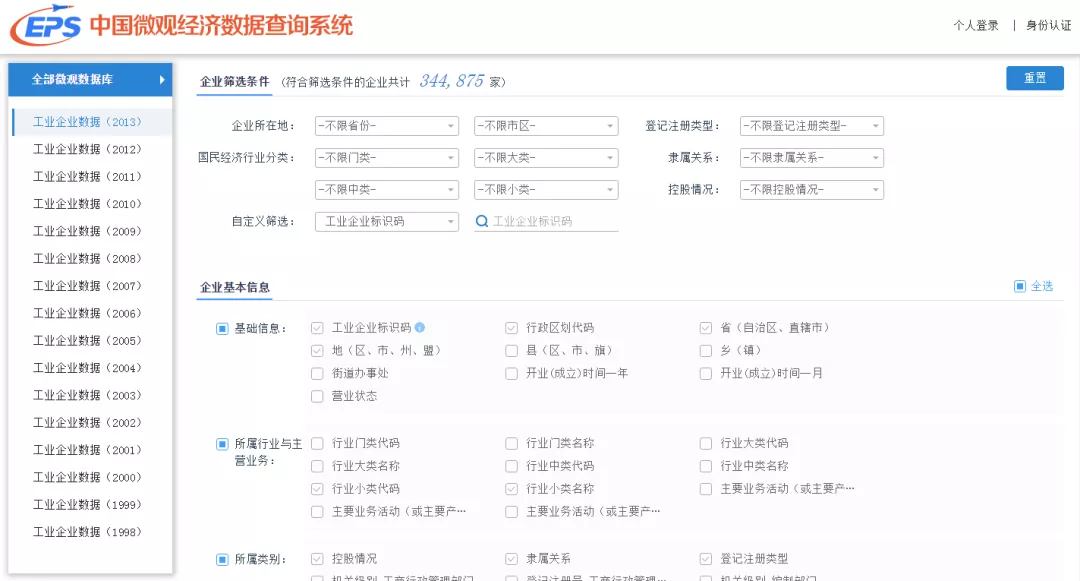The height and width of the screenshot is (581, 1080).
Task: Expand the 不限隶属关系 dropdown
Action: pyautogui.click(x=811, y=158)
